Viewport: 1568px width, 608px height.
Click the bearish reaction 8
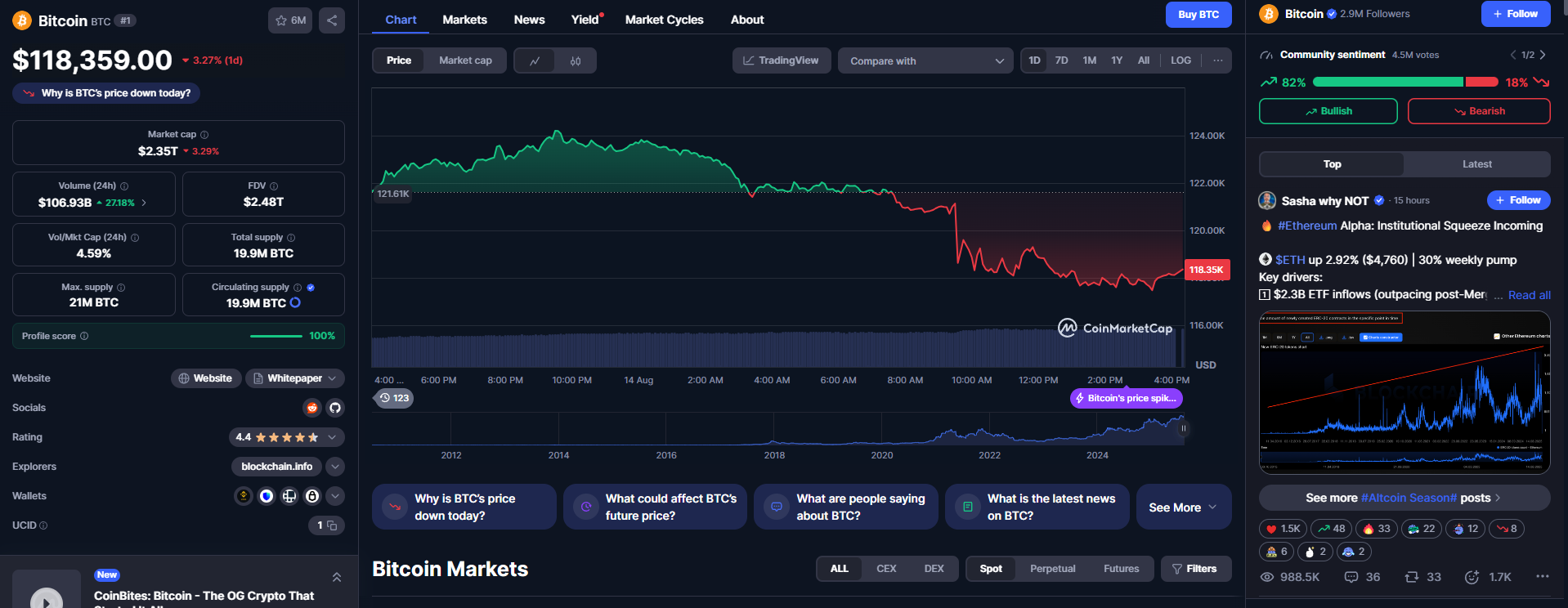click(1507, 529)
